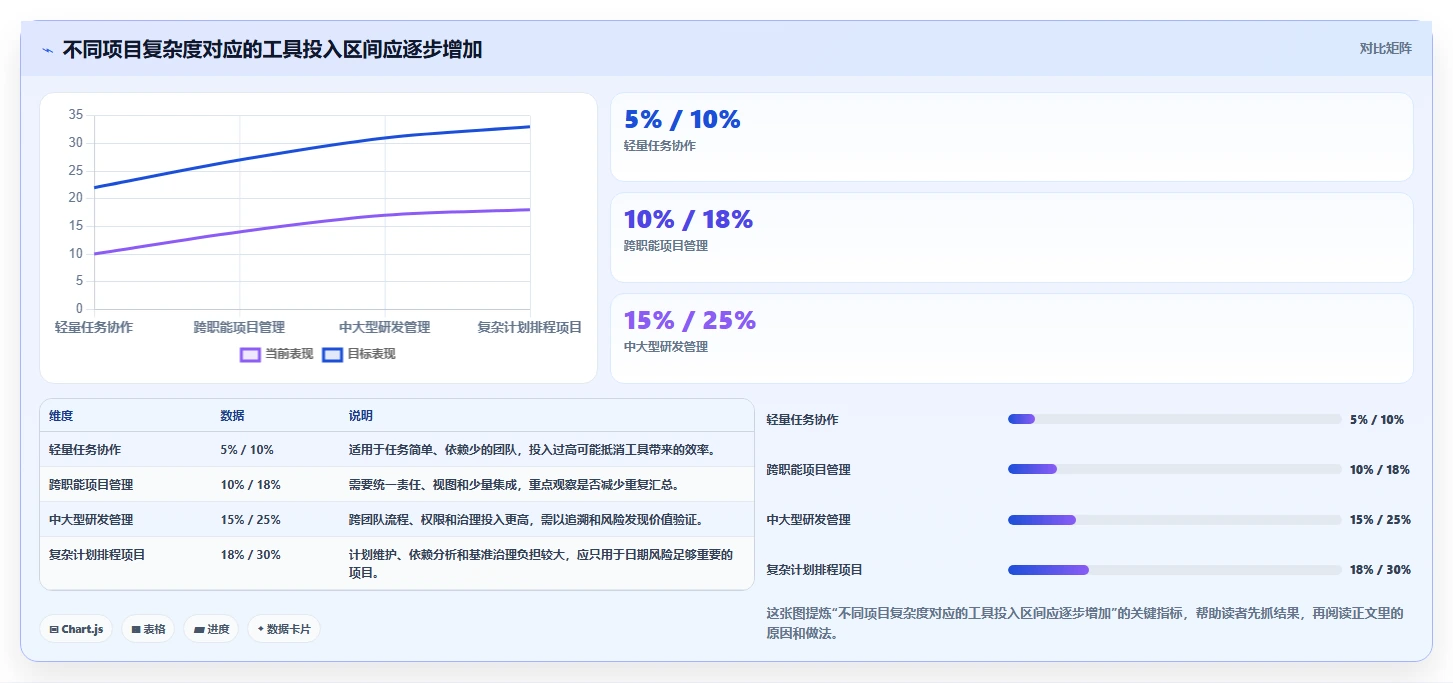Viewport: 1453px width, 683px height.
Task: Click the description starting 需要统一责任、视图和少量集成
Action: [514, 485]
